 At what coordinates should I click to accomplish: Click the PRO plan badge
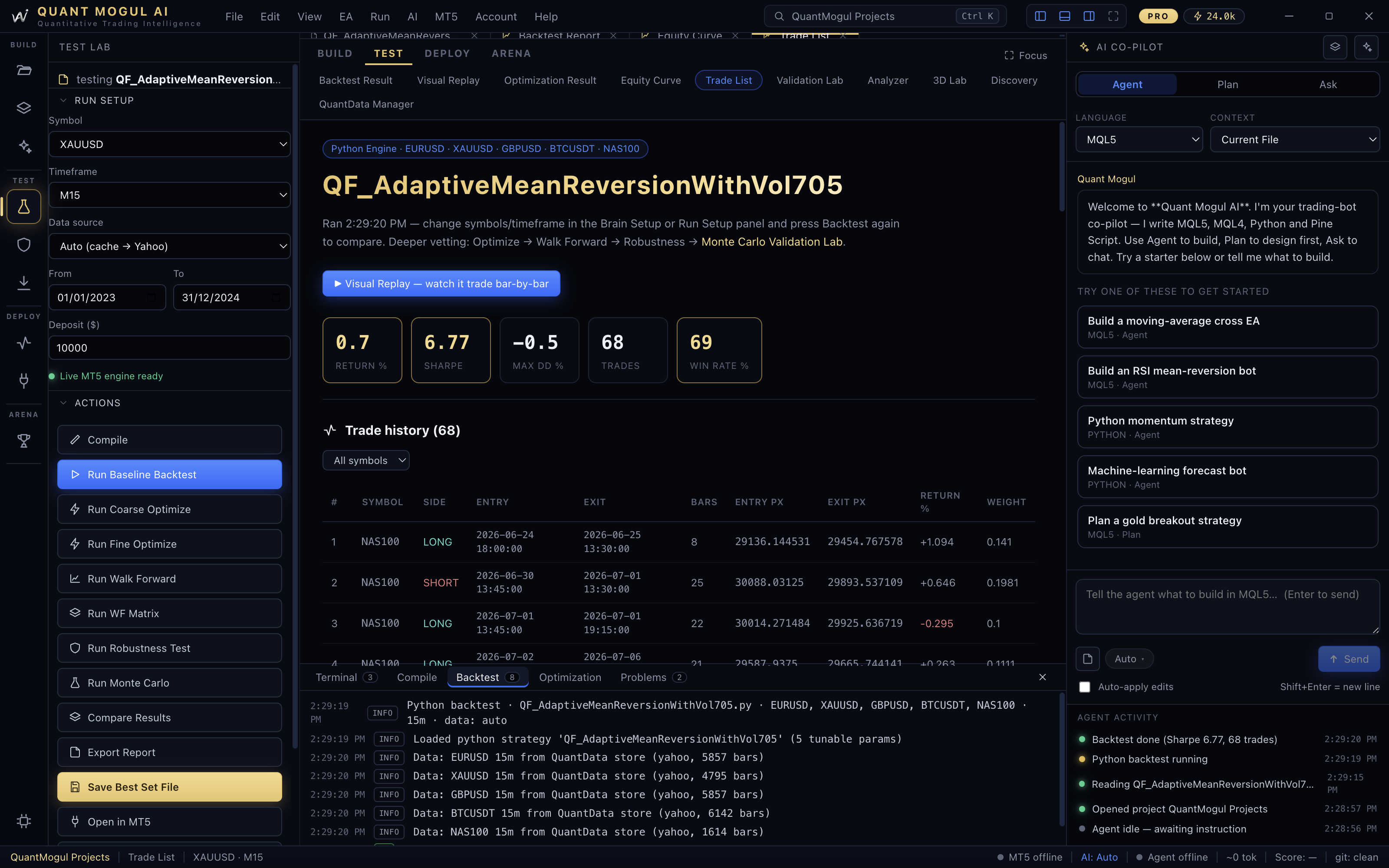[1158, 16]
